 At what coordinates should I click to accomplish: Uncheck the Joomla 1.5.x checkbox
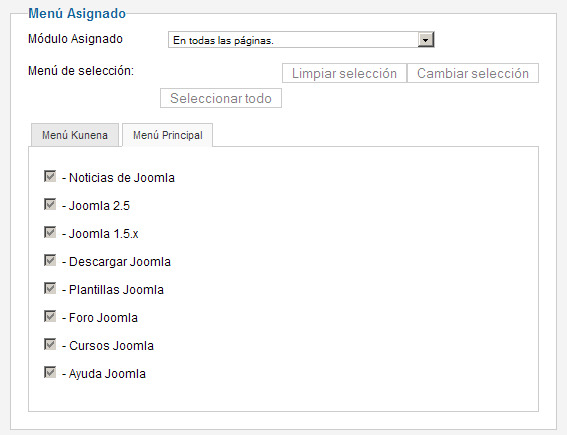tap(50, 232)
